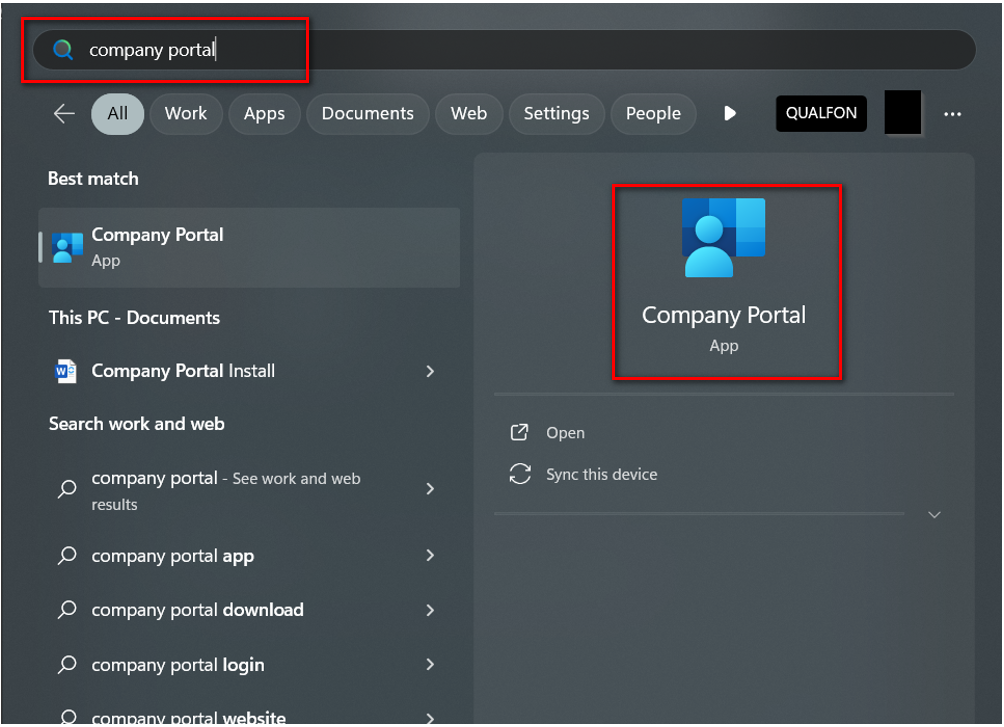This screenshot has height=727, width=1004.
Task: Switch to the Work filter tab
Action: [186, 113]
